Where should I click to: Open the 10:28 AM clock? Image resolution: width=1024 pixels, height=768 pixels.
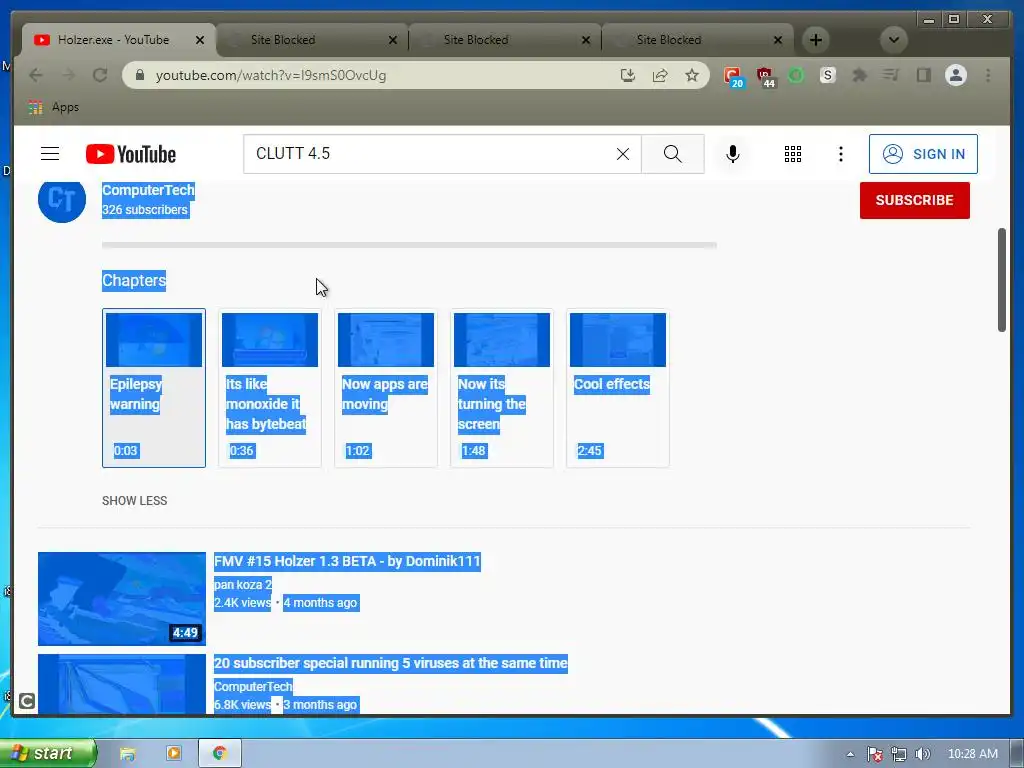(972, 754)
